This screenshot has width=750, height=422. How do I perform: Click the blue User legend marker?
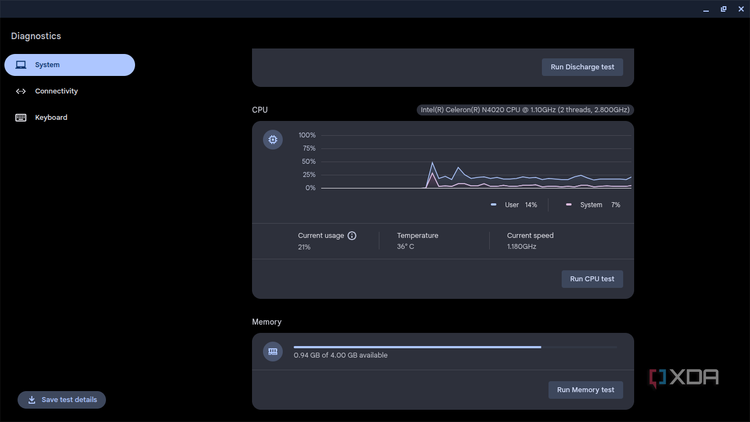tap(493, 205)
